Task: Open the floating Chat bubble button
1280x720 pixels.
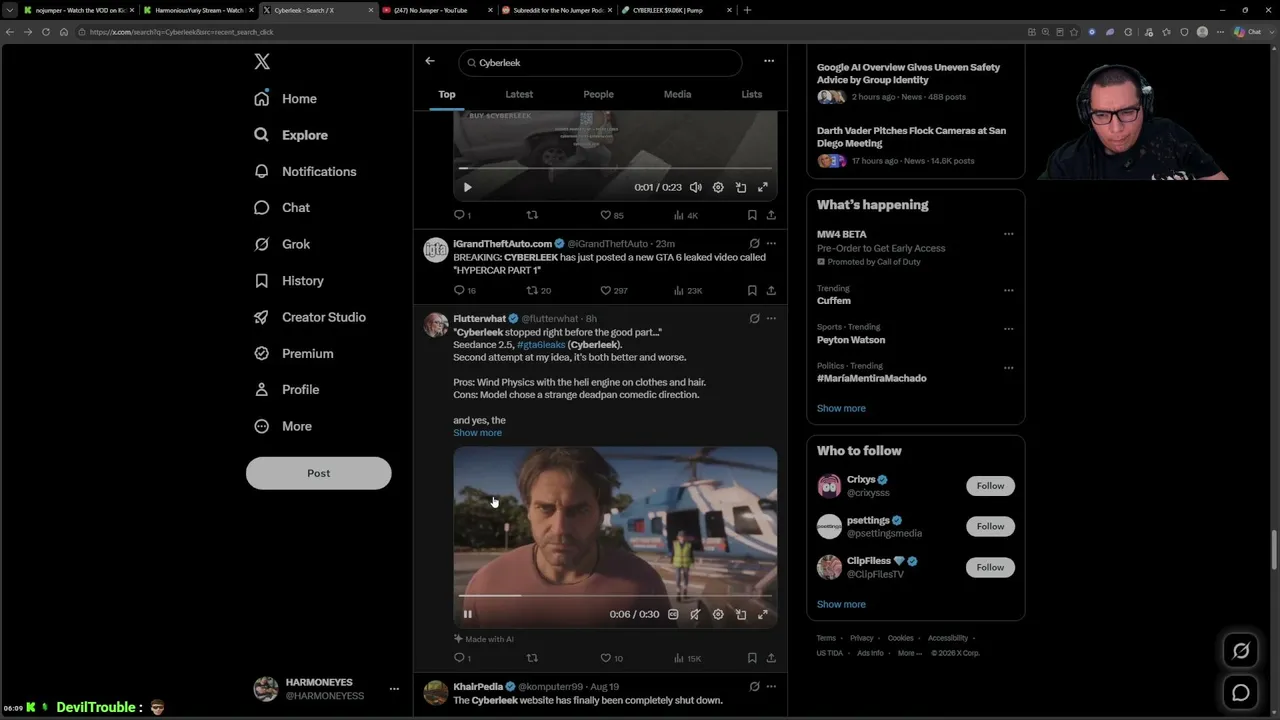Action: point(1241,692)
